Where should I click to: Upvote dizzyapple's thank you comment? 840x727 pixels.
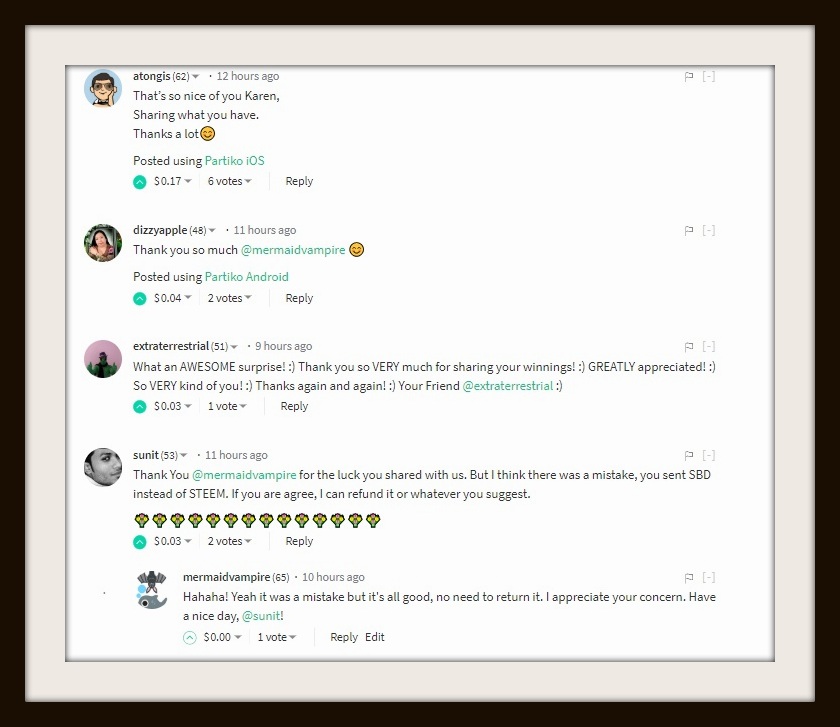tap(139, 298)
